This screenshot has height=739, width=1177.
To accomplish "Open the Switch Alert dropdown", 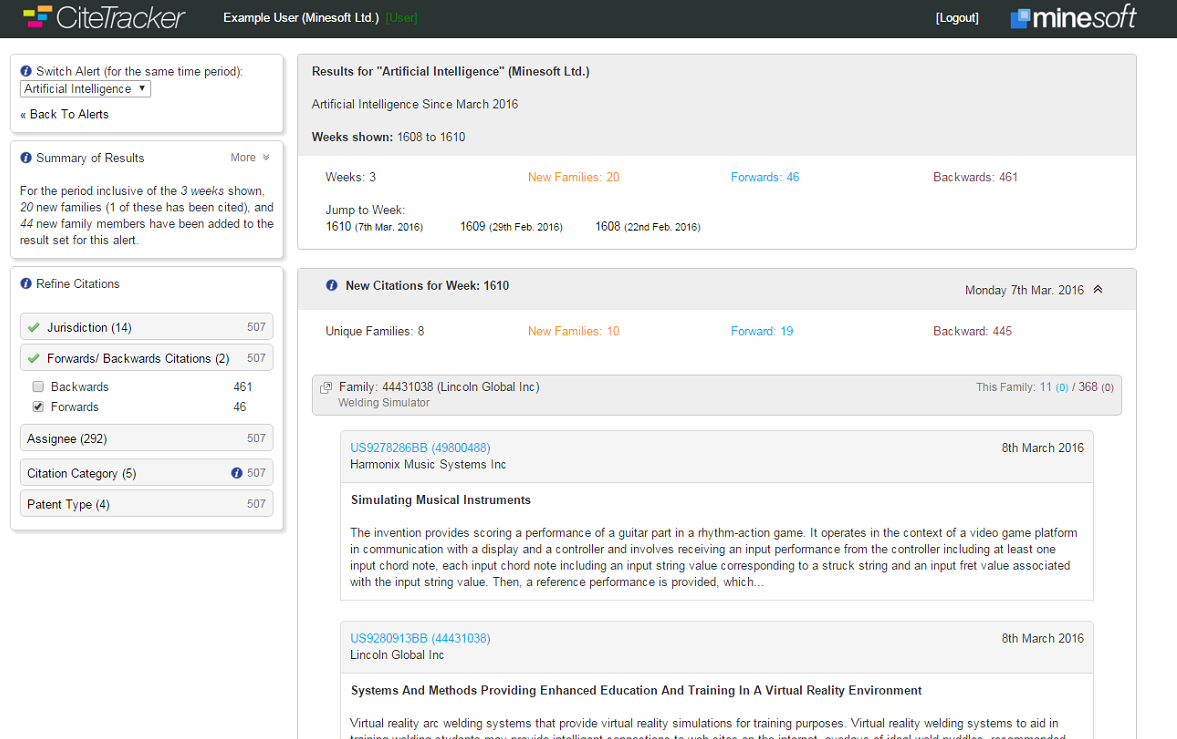I will 85,89.
